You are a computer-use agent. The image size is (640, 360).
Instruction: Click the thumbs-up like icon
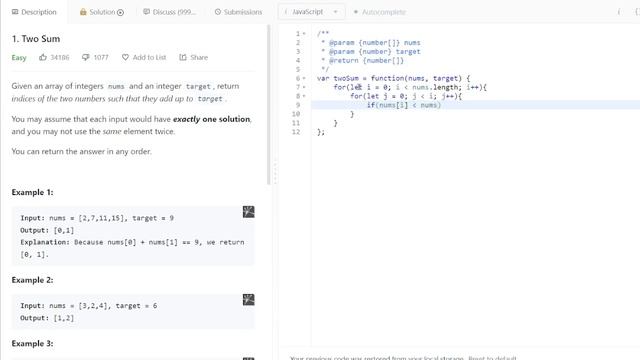click(43, 57)
